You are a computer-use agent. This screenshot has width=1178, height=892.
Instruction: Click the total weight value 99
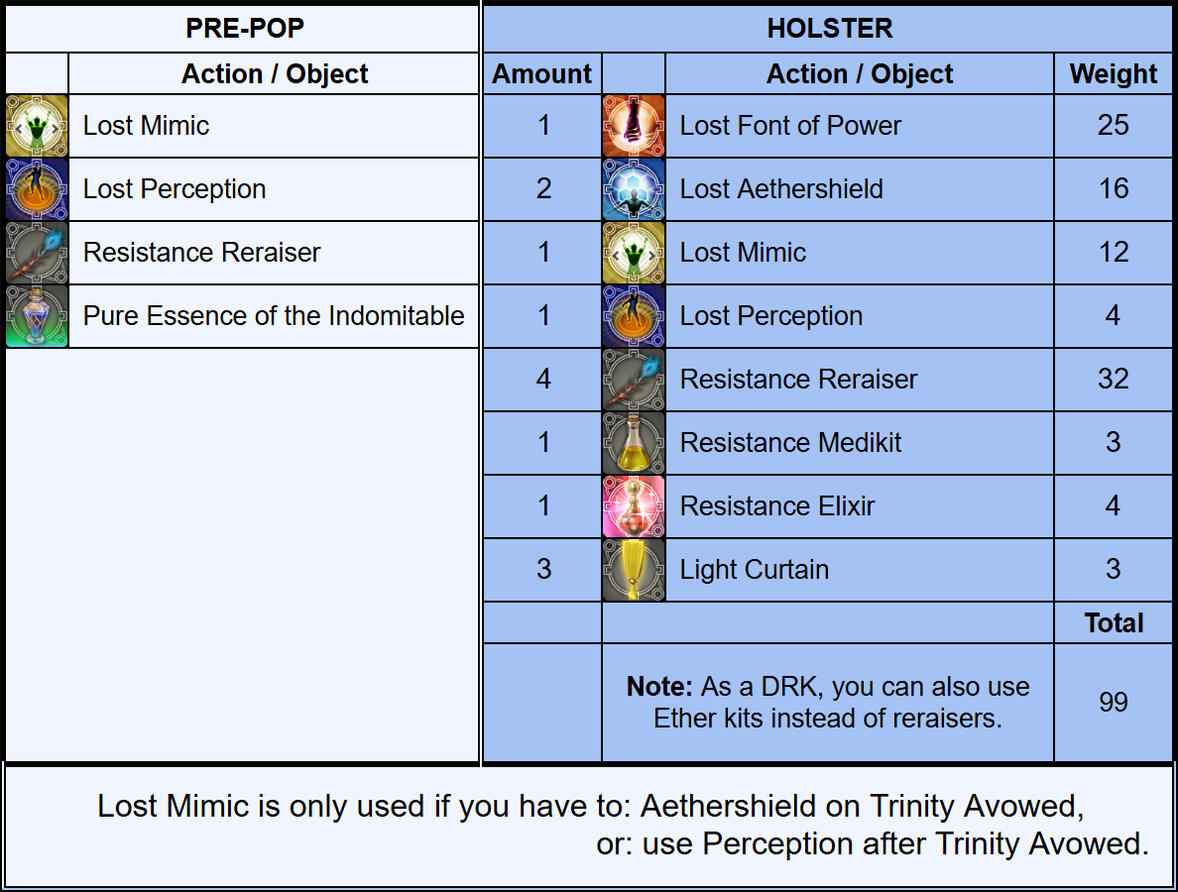coord(1113,702)
